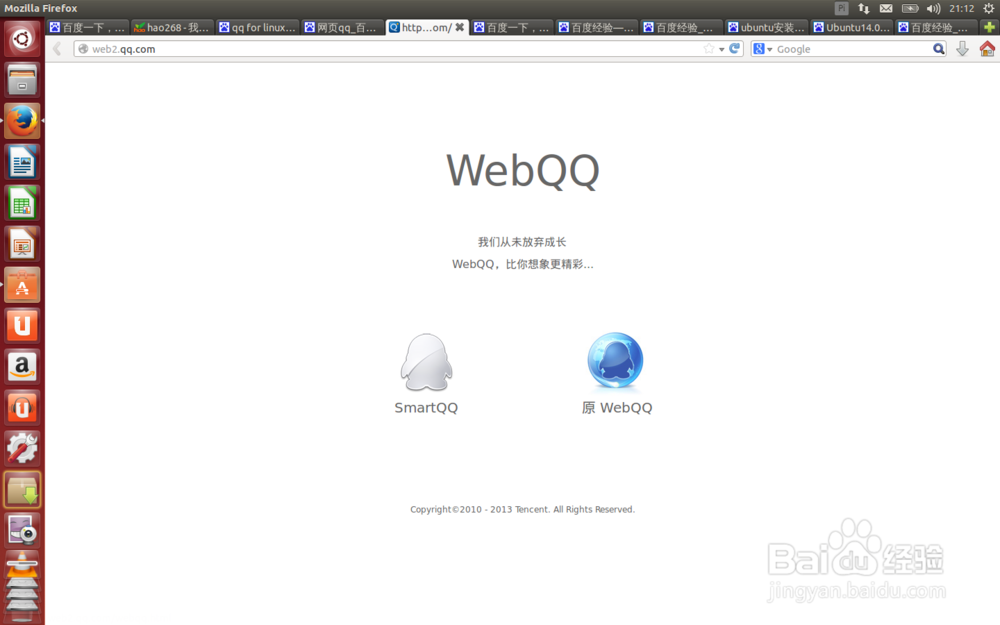
Task: Switch to the hao268 tab
Action: 172,27
